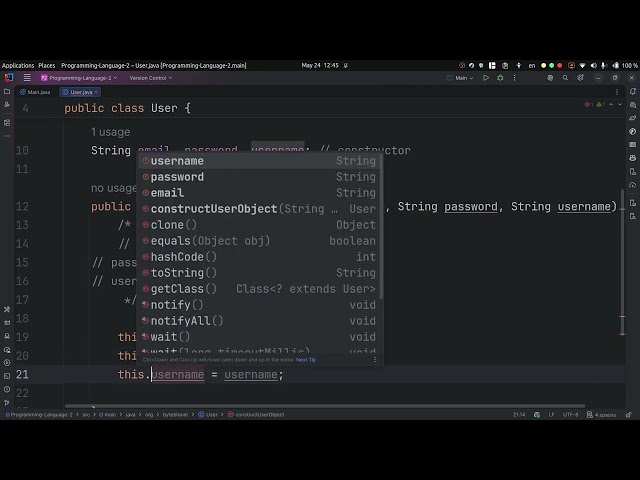Open more run actions vertical dots
The image size is (640, 480).
[514, 78]
